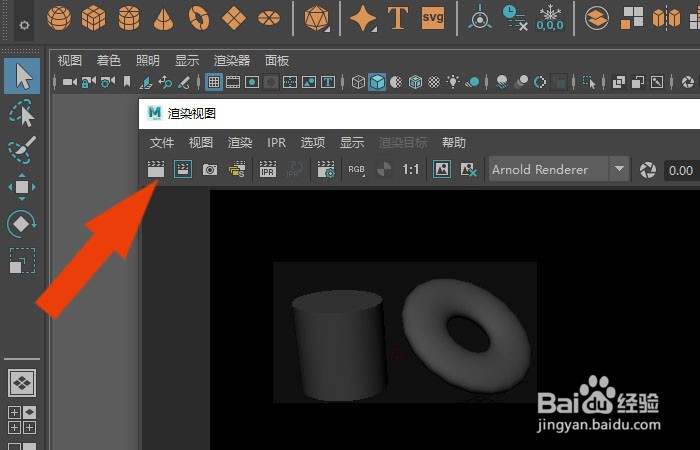
Task: Toggle viewport textured display checker icon
Action: pos(434,82)
